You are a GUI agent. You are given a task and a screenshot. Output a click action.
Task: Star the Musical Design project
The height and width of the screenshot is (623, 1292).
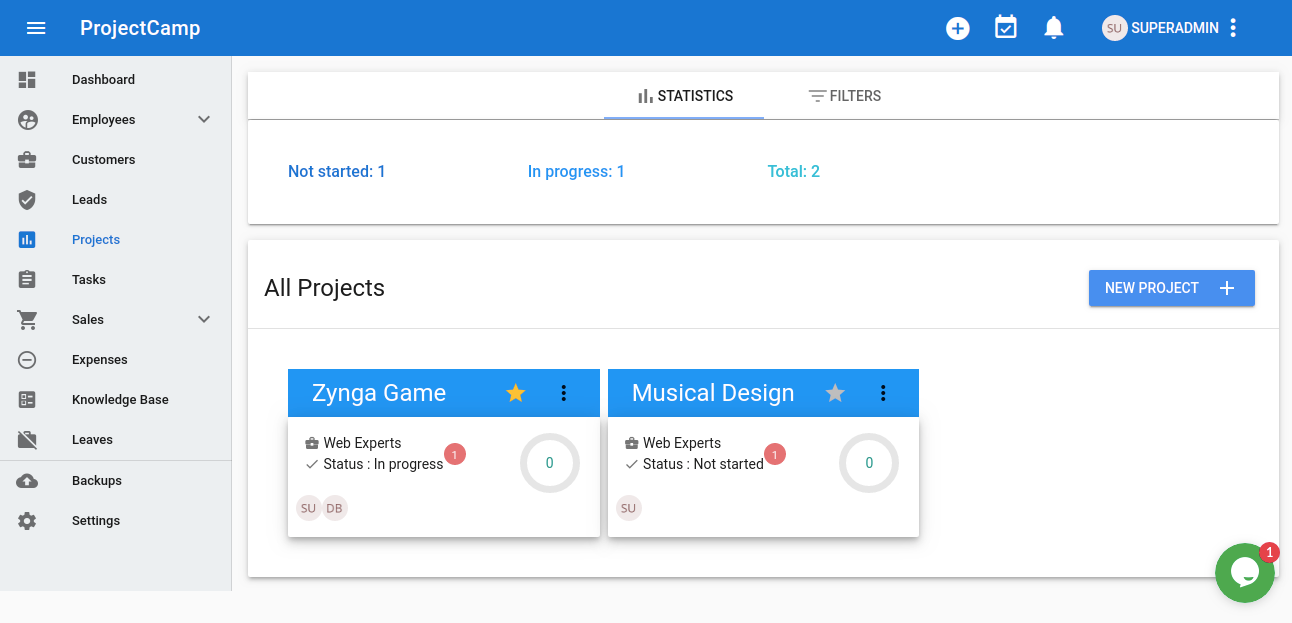pos(835,393)
